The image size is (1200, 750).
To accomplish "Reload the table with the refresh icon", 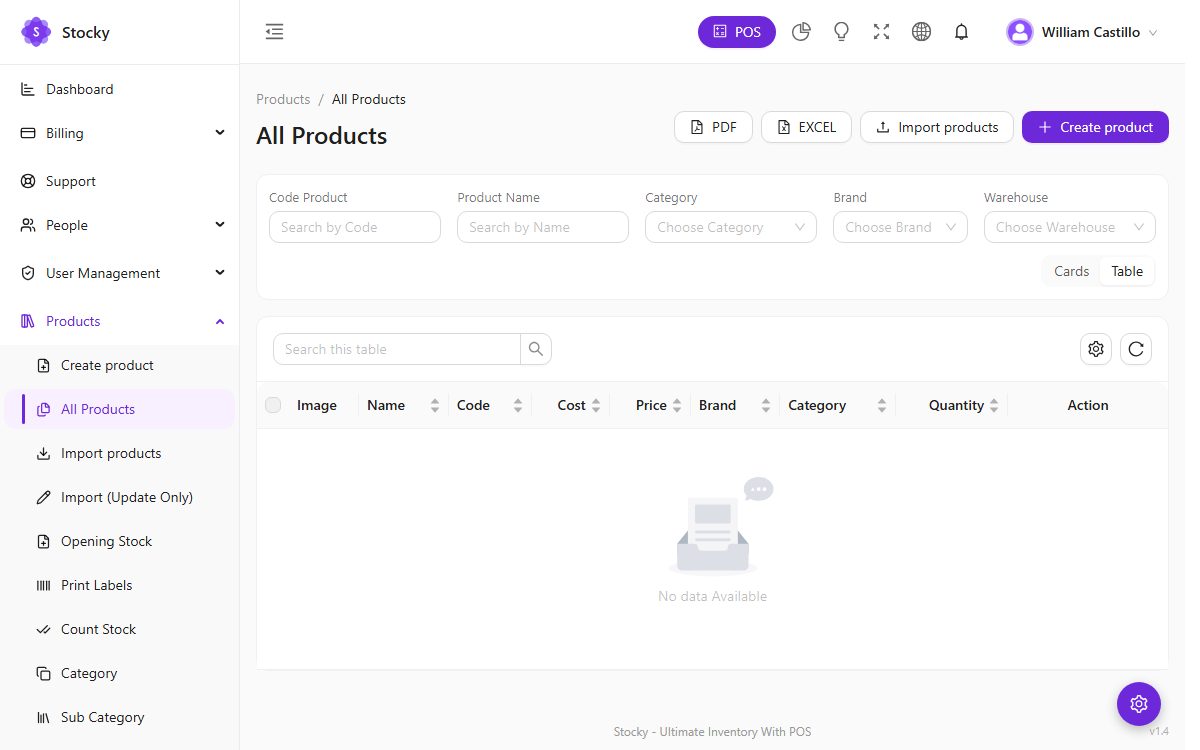I will click(x=1136, y=349).
